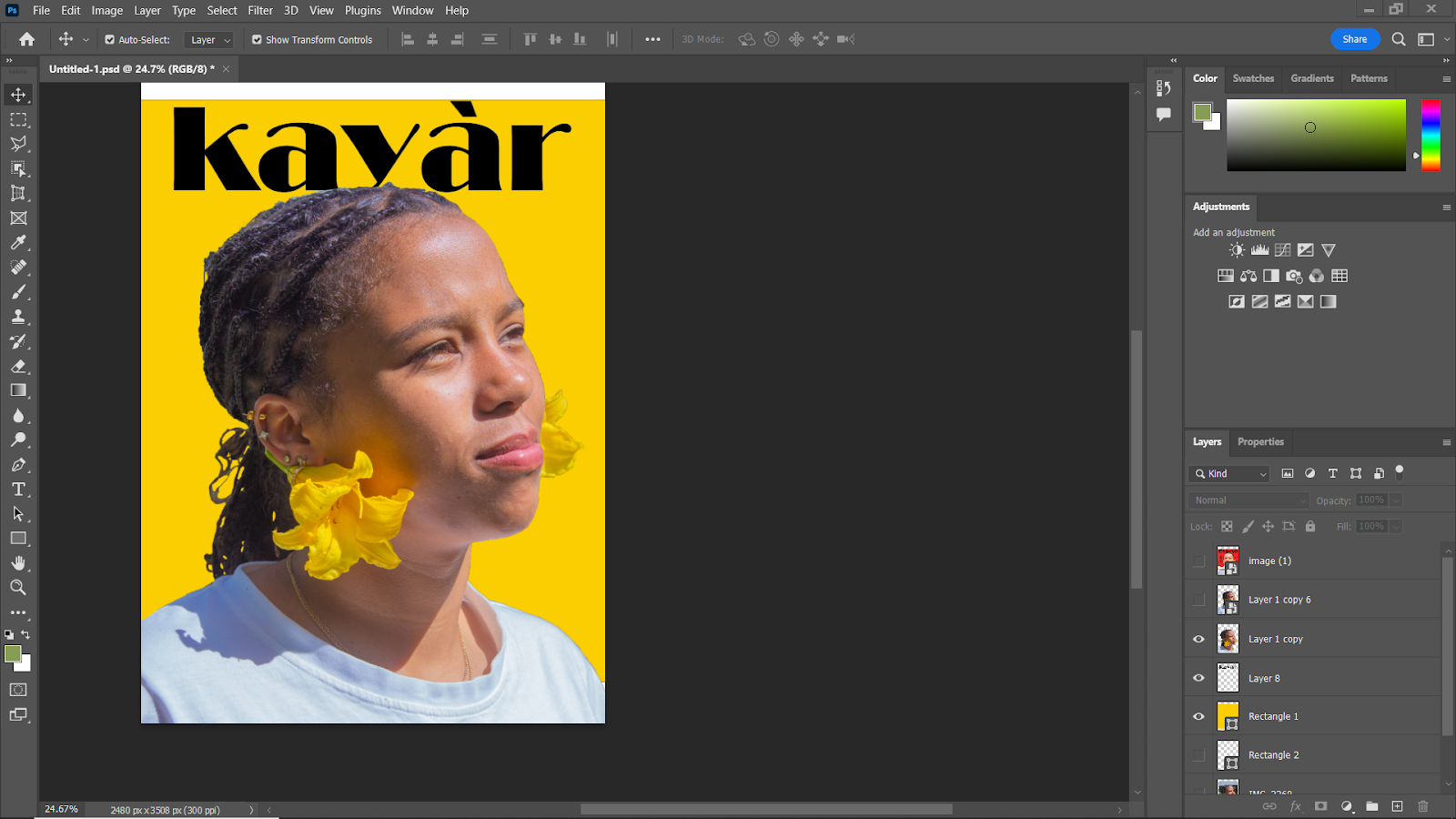Open the workspace switcher dropdown
This screenshot has height=819, width=1456.
1432,39
